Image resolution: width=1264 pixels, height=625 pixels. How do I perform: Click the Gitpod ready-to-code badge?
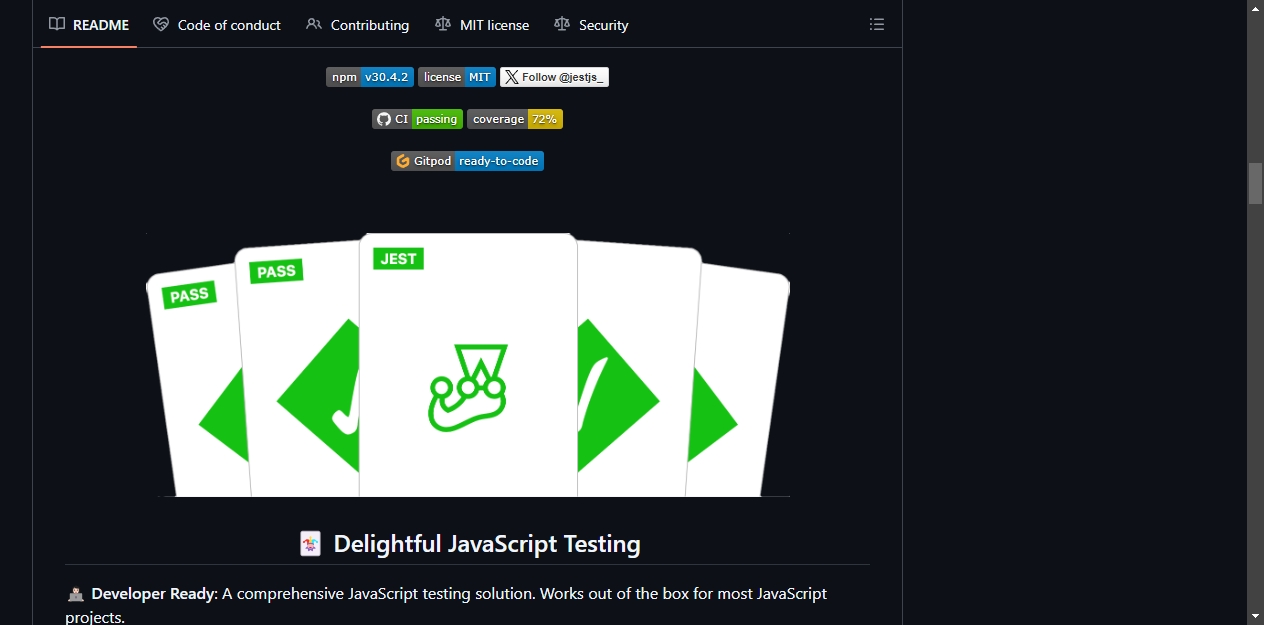click(x=467, y=161)
